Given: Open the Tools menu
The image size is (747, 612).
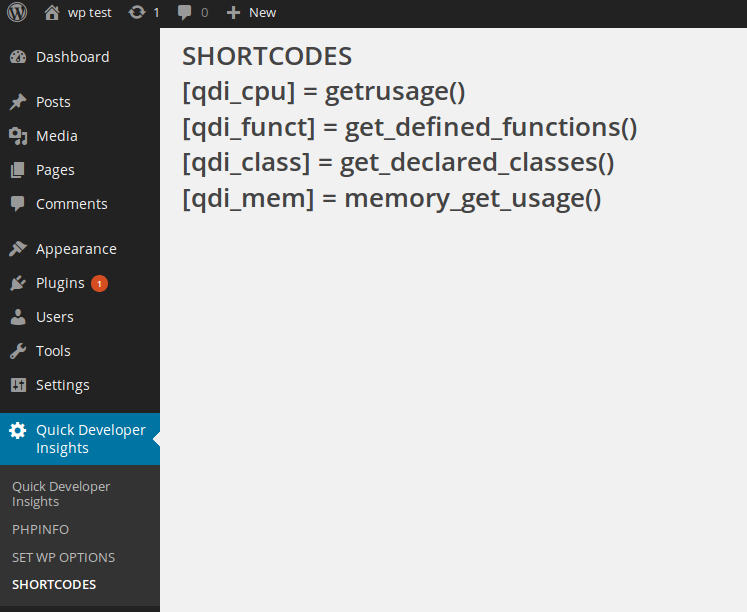Looking at the screenshot, I should click(x=53, y=351).
